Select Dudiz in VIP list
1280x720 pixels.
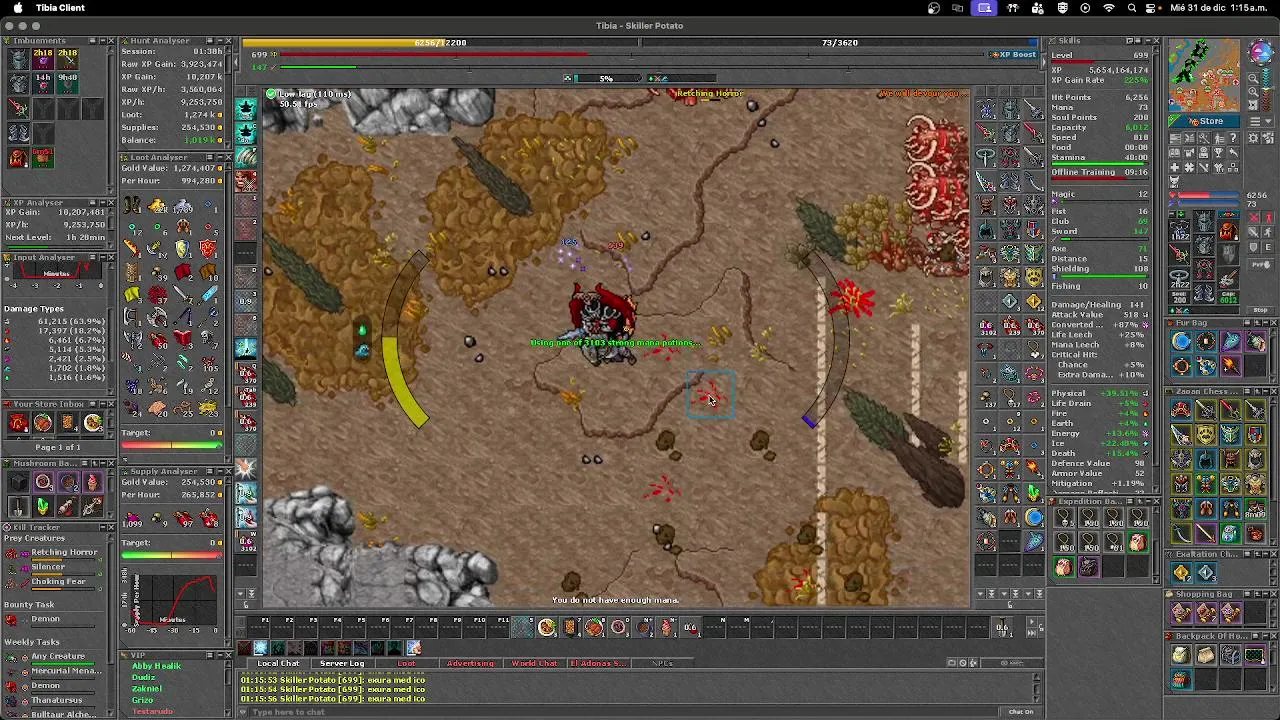click(144, 678)
